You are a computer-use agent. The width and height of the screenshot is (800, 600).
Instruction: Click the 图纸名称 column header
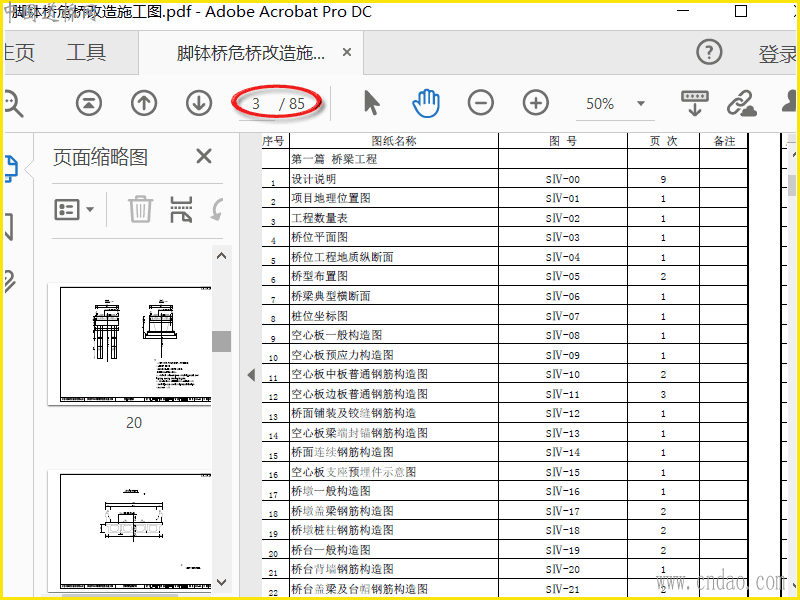(394, 141)
